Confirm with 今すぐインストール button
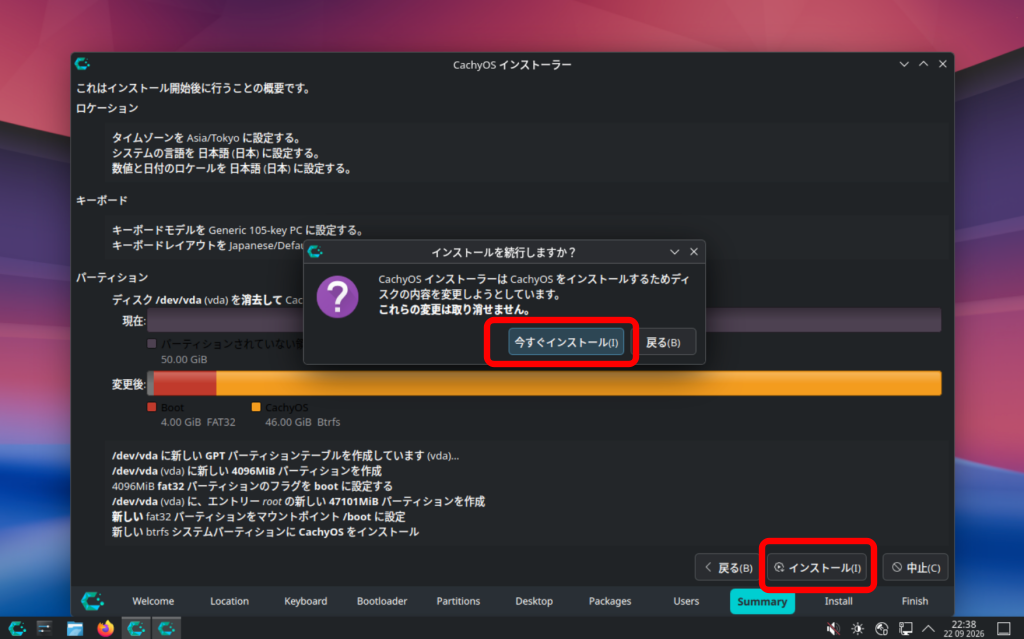The image size is (1024, 639). click(566, 342)
